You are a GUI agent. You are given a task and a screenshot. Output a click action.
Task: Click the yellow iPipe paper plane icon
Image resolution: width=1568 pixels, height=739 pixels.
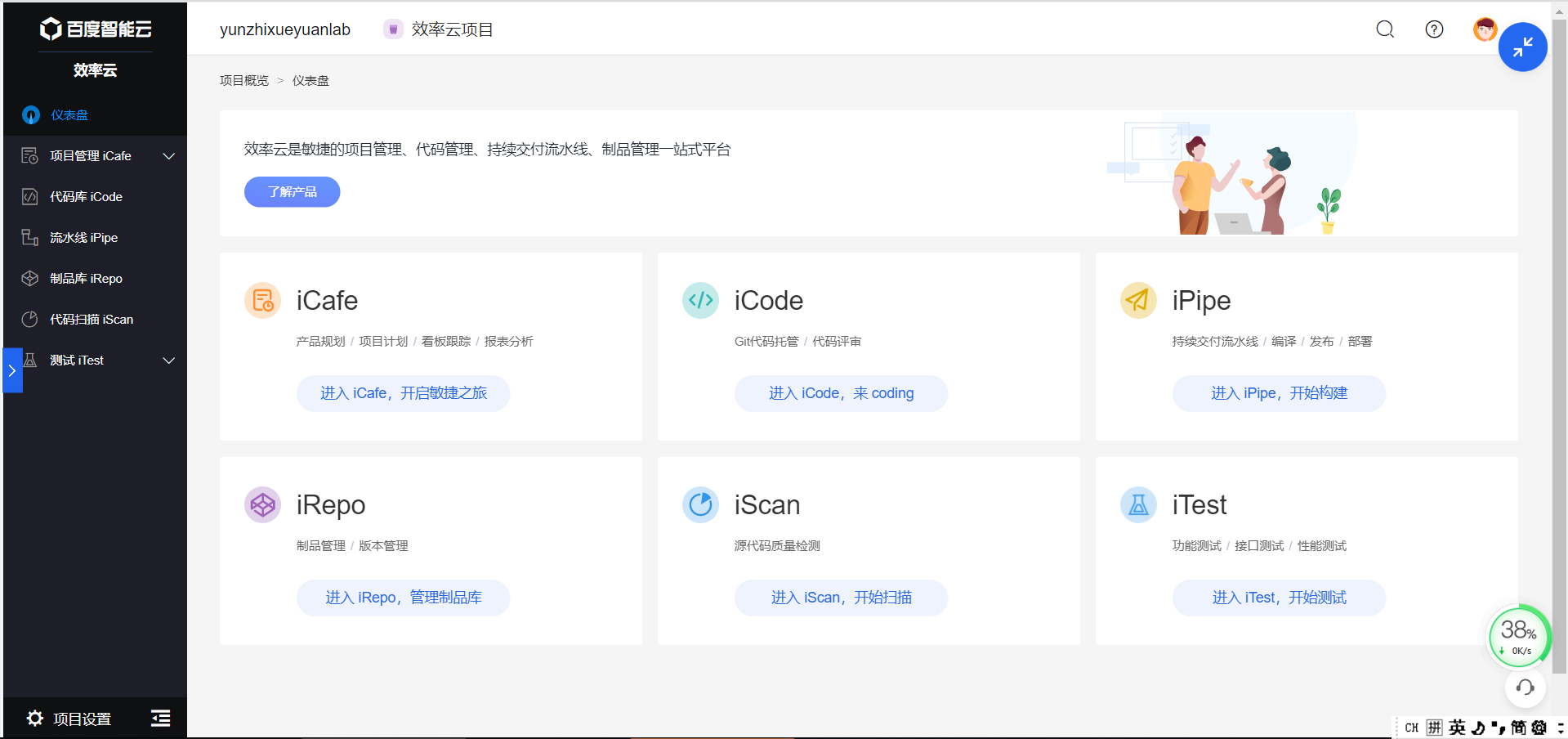pos(1138,301)
